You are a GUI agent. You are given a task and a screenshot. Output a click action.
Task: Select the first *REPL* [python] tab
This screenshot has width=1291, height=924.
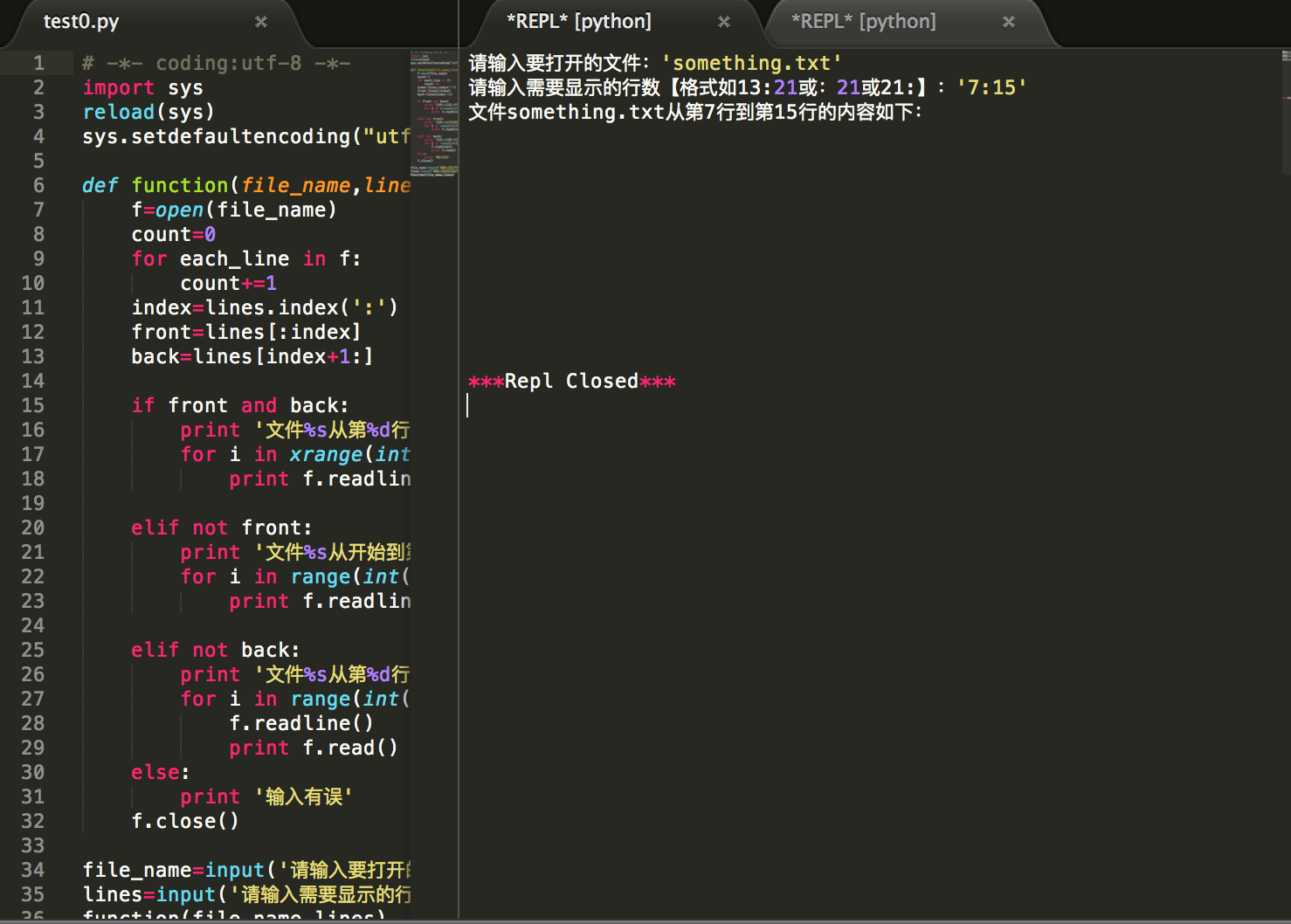tap(578, 22)
